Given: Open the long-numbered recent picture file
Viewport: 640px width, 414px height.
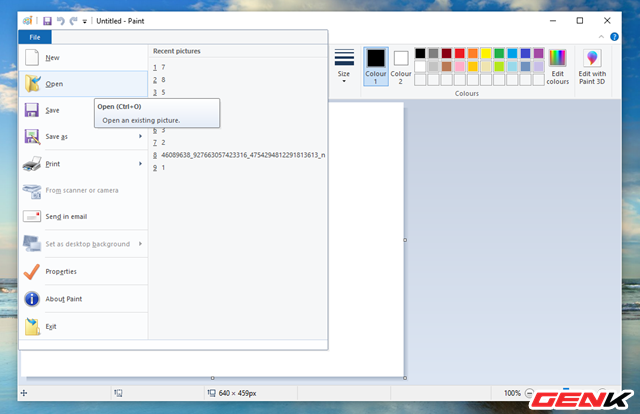Looking at the screenshot, I should pyautogui.click(x=243, y=155).
